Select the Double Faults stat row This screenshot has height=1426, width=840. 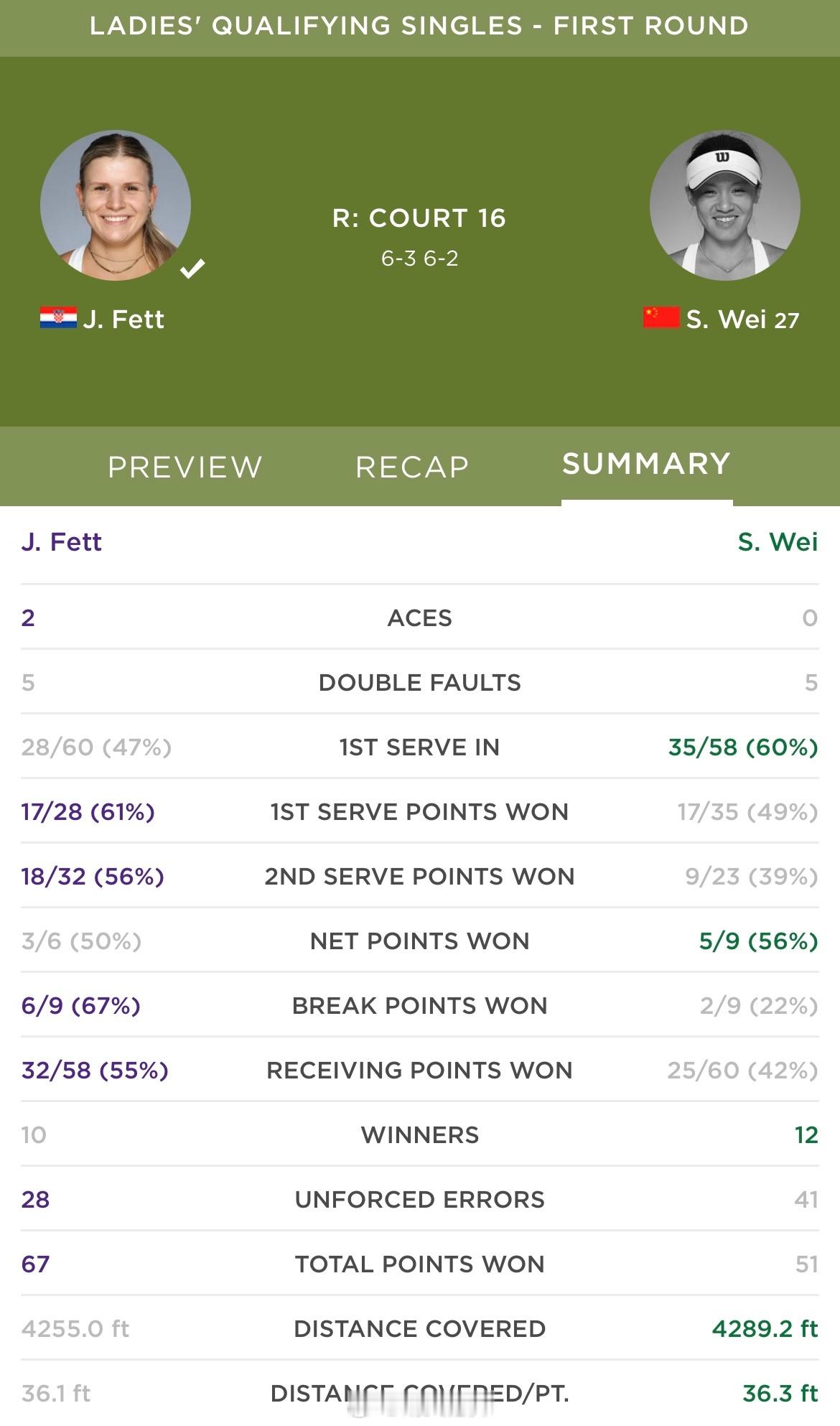[x=420, y=682]
